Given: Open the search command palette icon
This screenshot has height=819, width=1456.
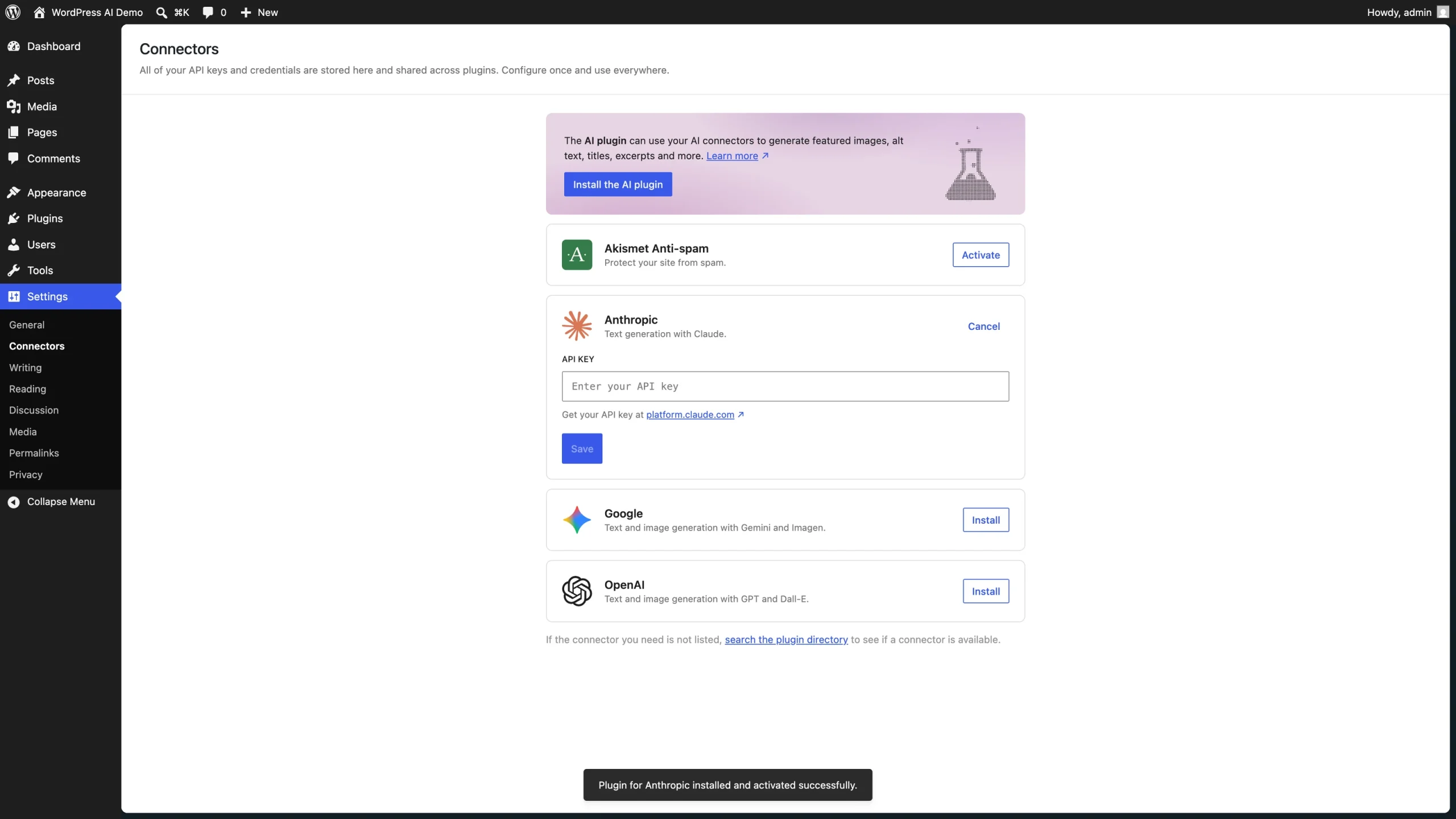Looking at the screenshot, I should coord(162,13).
